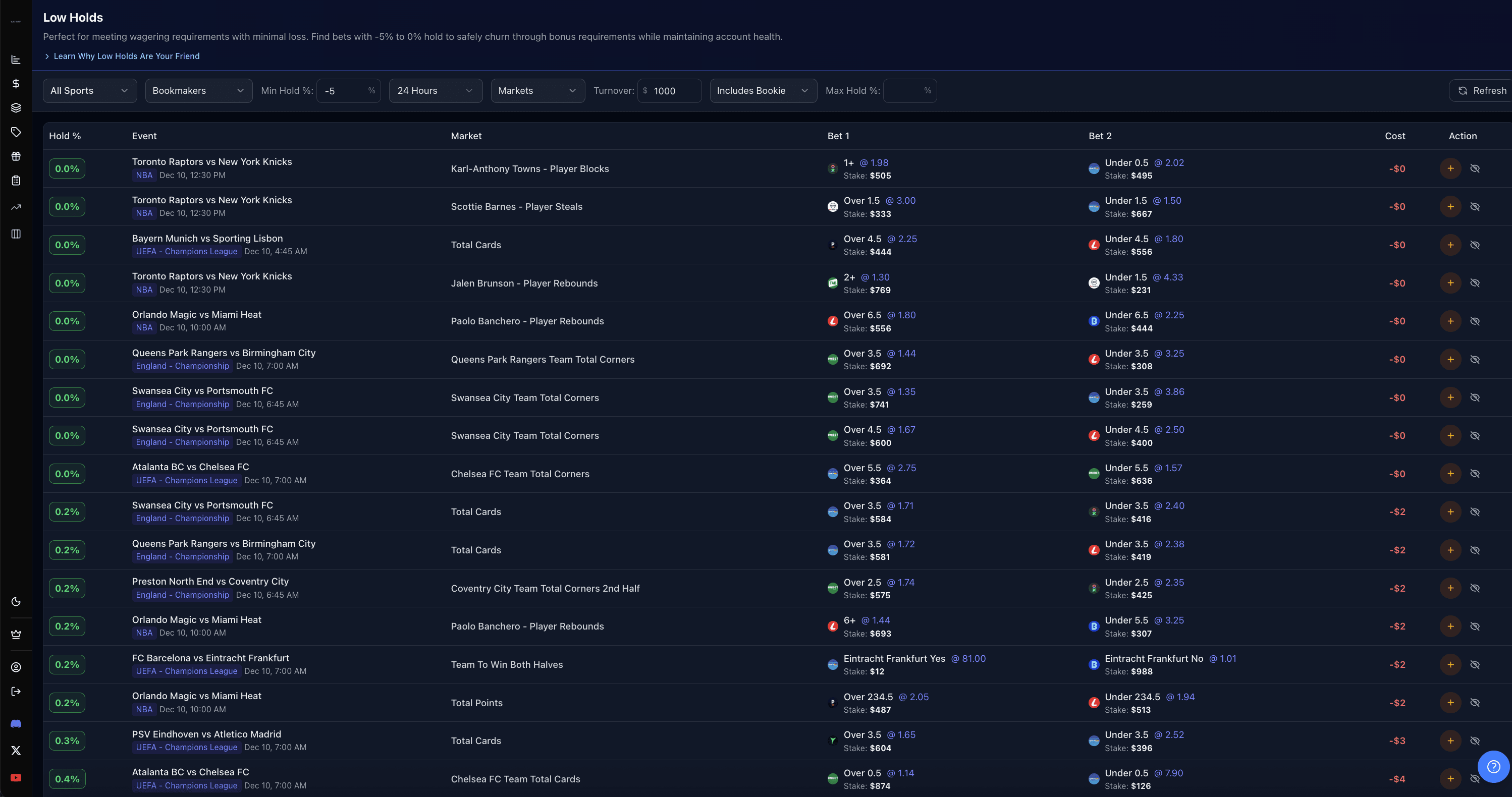Click the dollar sign sidebar icon
The height and width of the screenshot is (797, 1512).
pos(16,83)
